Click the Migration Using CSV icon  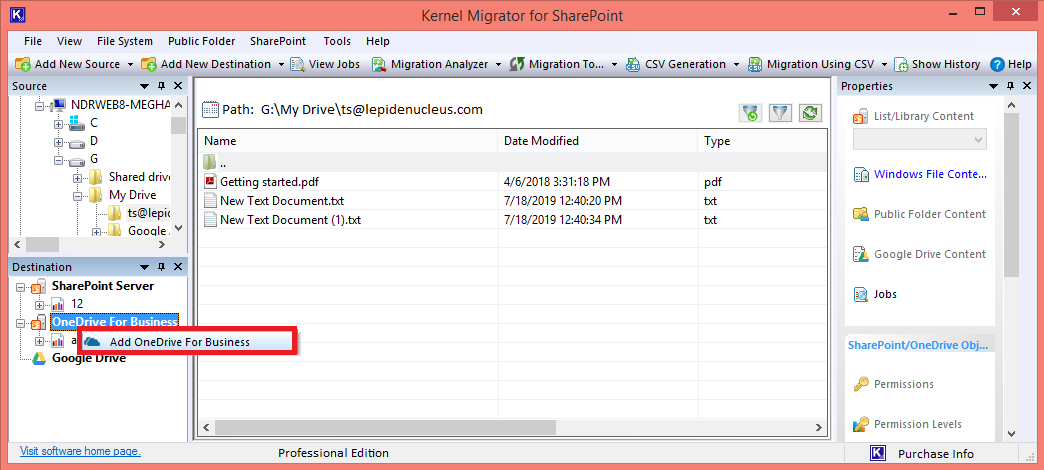pyautogui.click(x=755, y=65)
